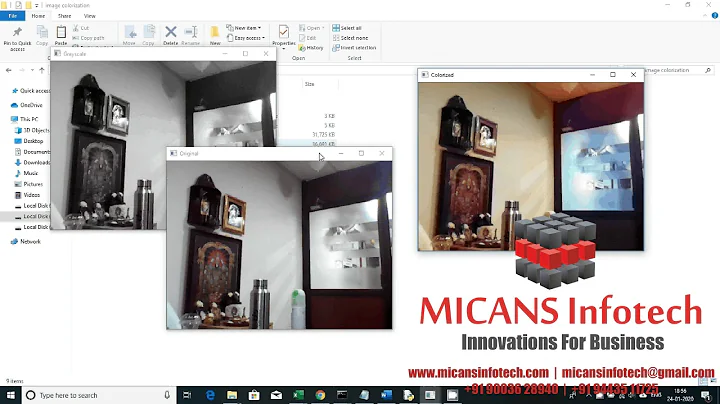Open Music in the sidebar

point(27,174)
